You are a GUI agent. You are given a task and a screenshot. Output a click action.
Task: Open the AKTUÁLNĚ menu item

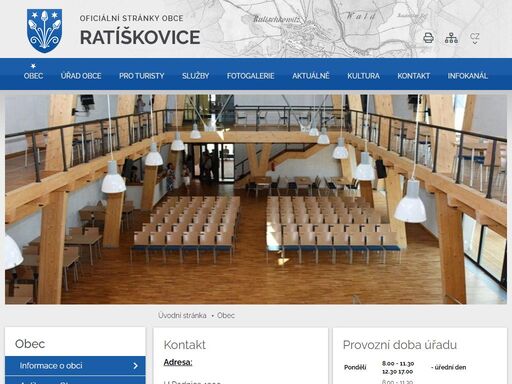311,76
